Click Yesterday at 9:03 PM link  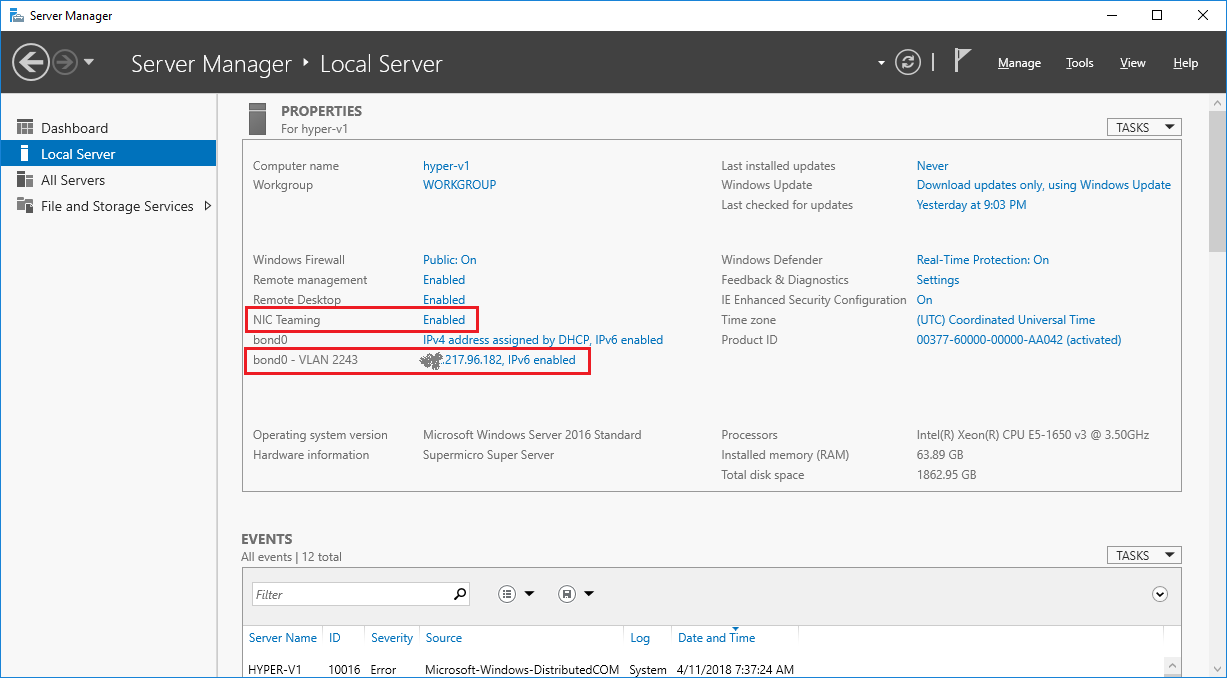point(971,205)
